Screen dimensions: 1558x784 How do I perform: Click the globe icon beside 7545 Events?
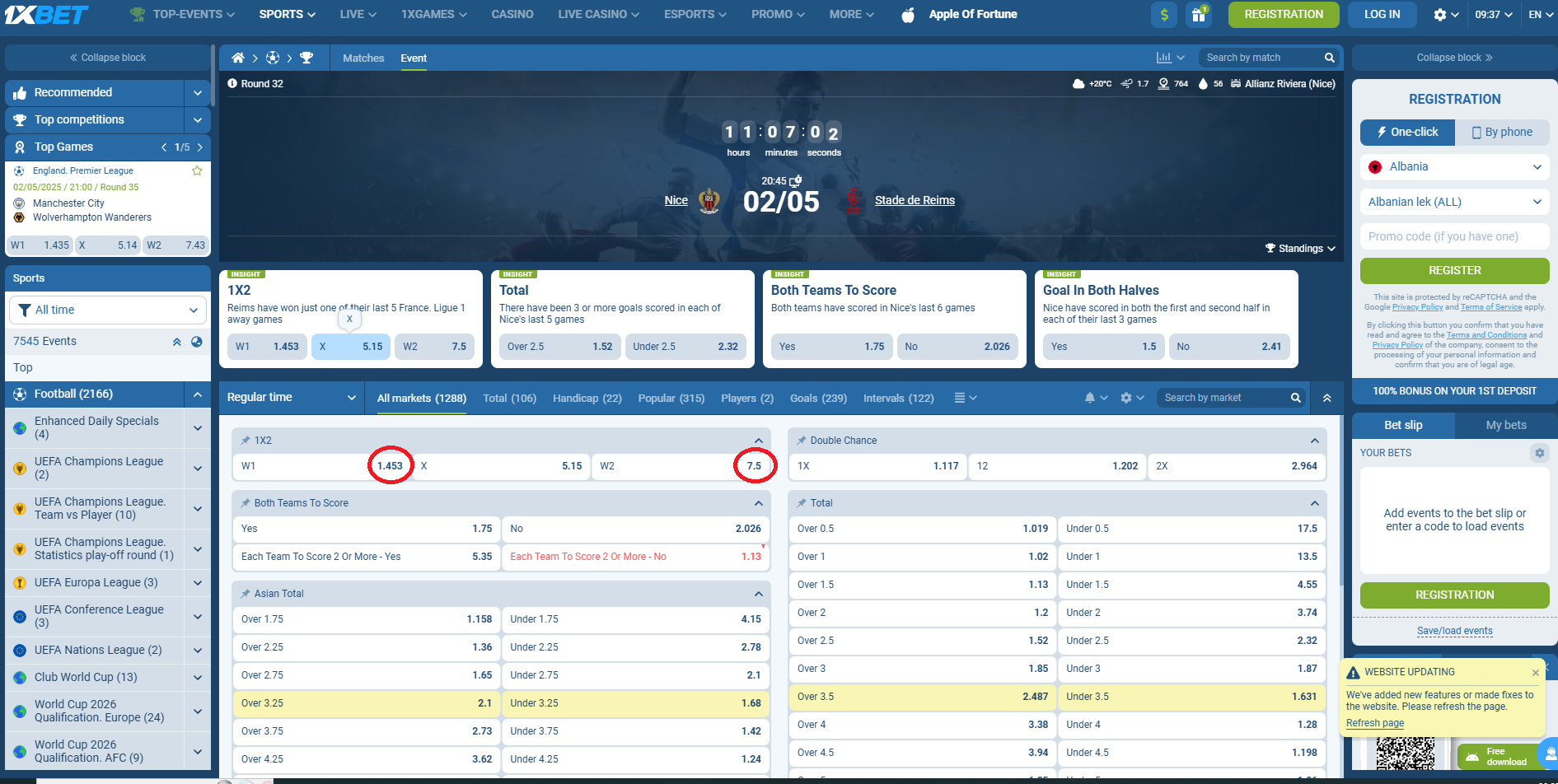point(197,342)
